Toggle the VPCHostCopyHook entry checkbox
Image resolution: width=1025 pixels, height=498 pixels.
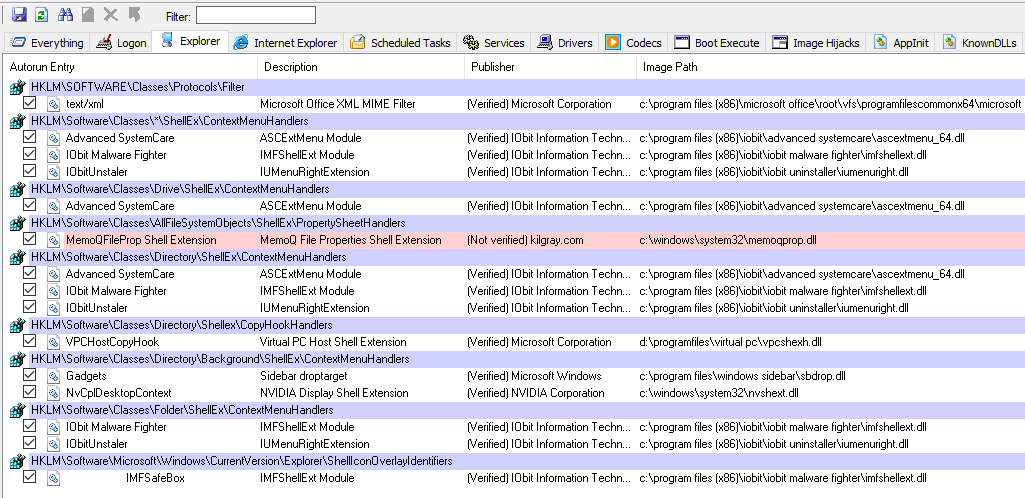(29, 342)
